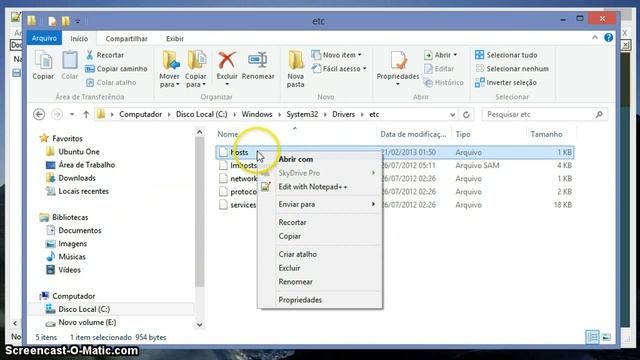Go up one folder level
640x360 pixels.
coord(86,114)
